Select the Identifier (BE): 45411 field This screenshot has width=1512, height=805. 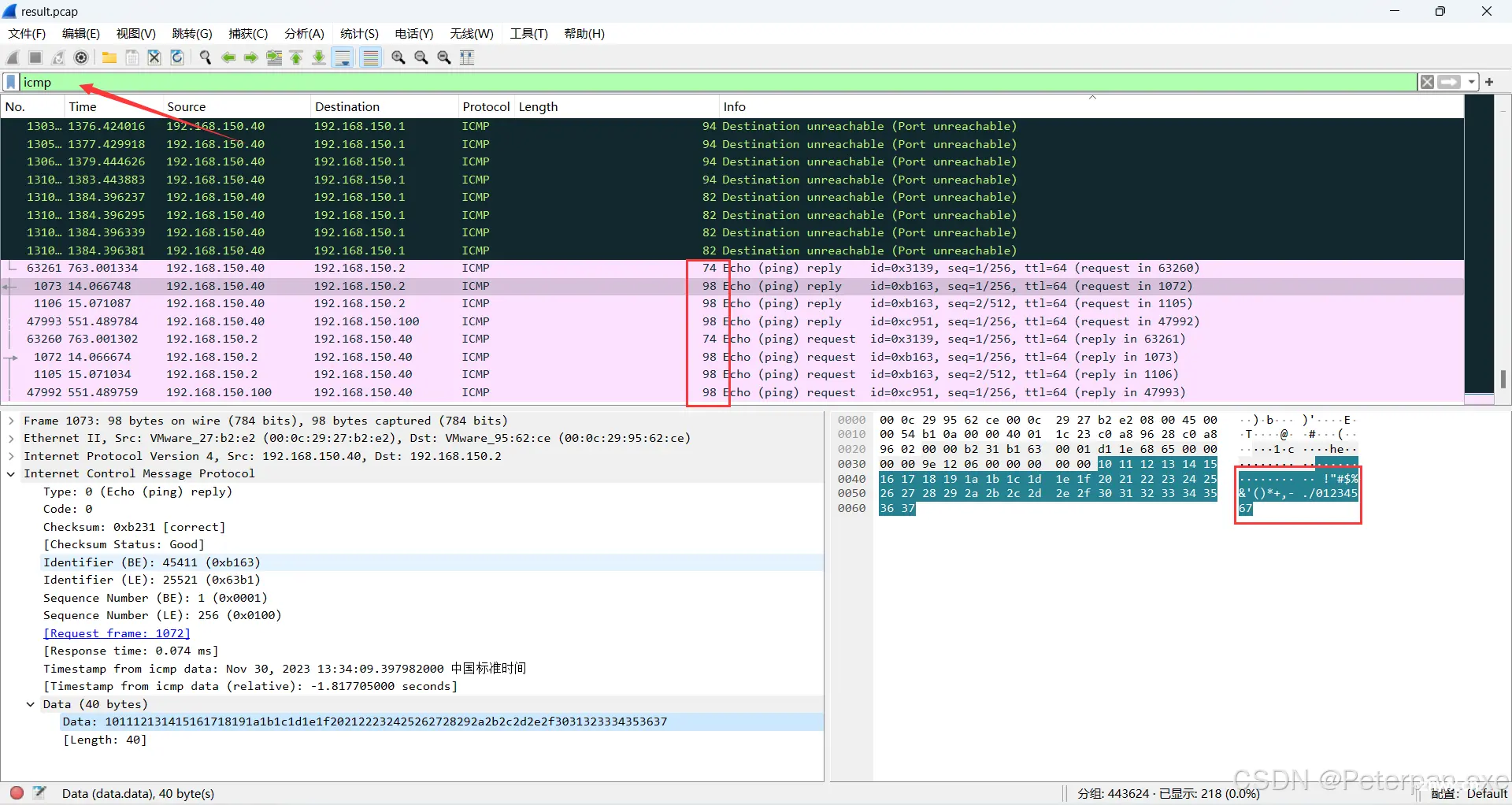click(x=152, y=562)
